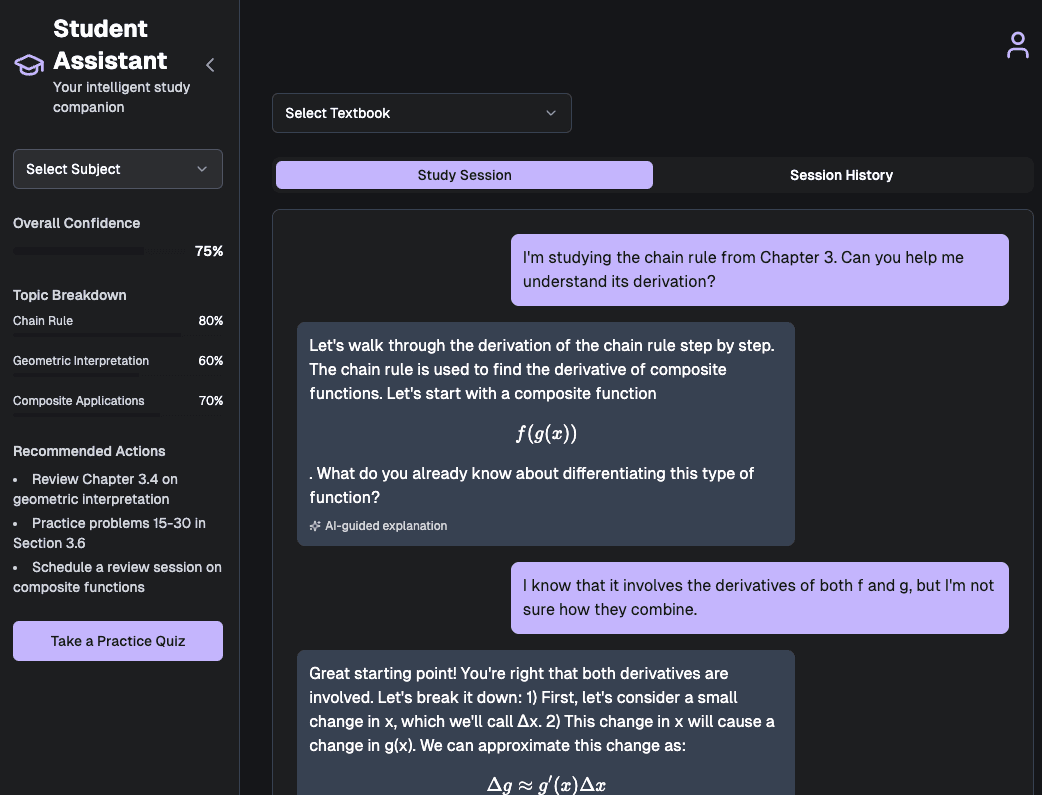This screenshot has width=1042, height=795.
Task: Click the Take a Practice Quiz button
Action: [117, 641]
